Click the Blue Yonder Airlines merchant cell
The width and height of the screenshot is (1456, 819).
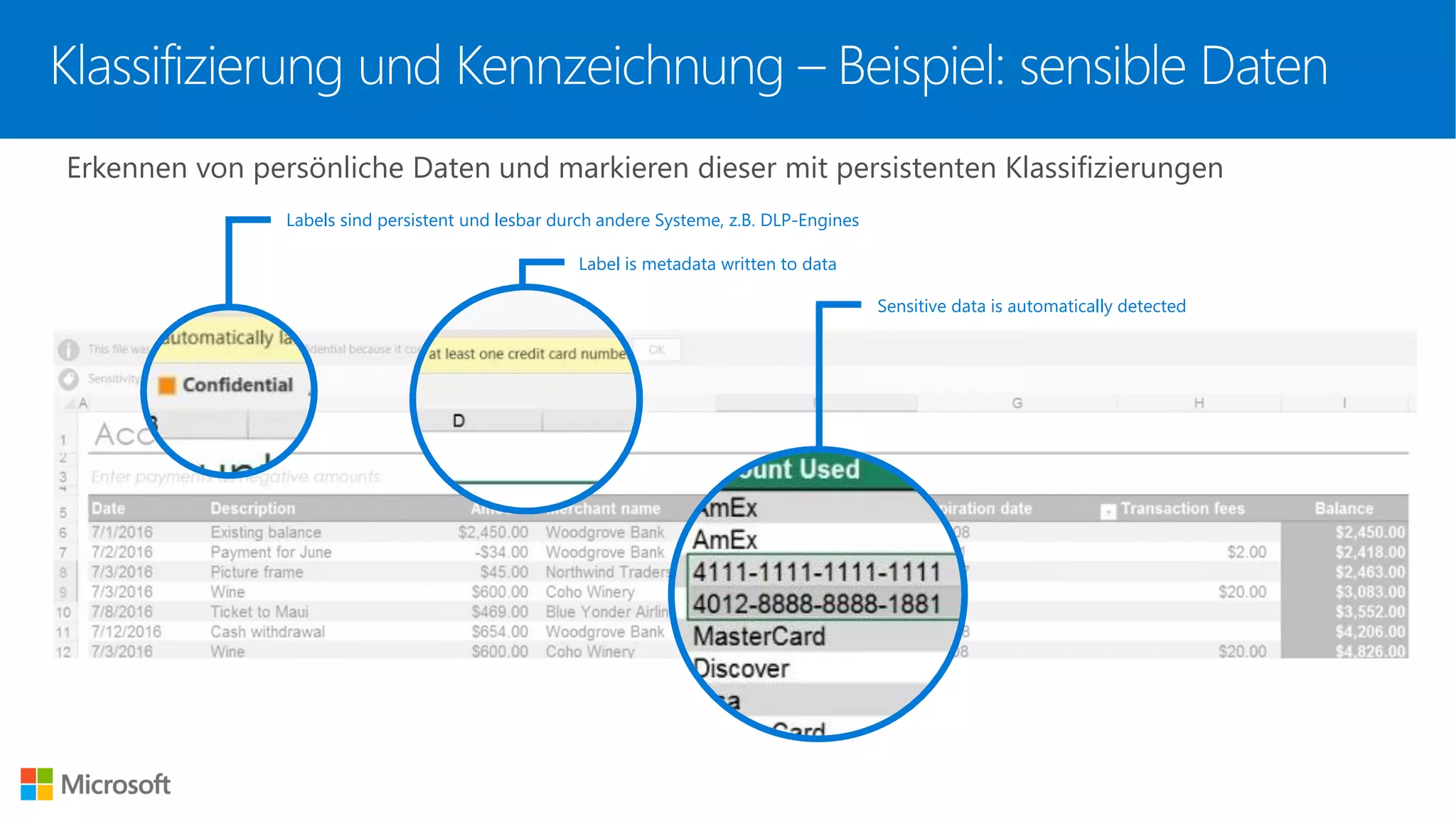pyautogui.click(x=607, y=611)
